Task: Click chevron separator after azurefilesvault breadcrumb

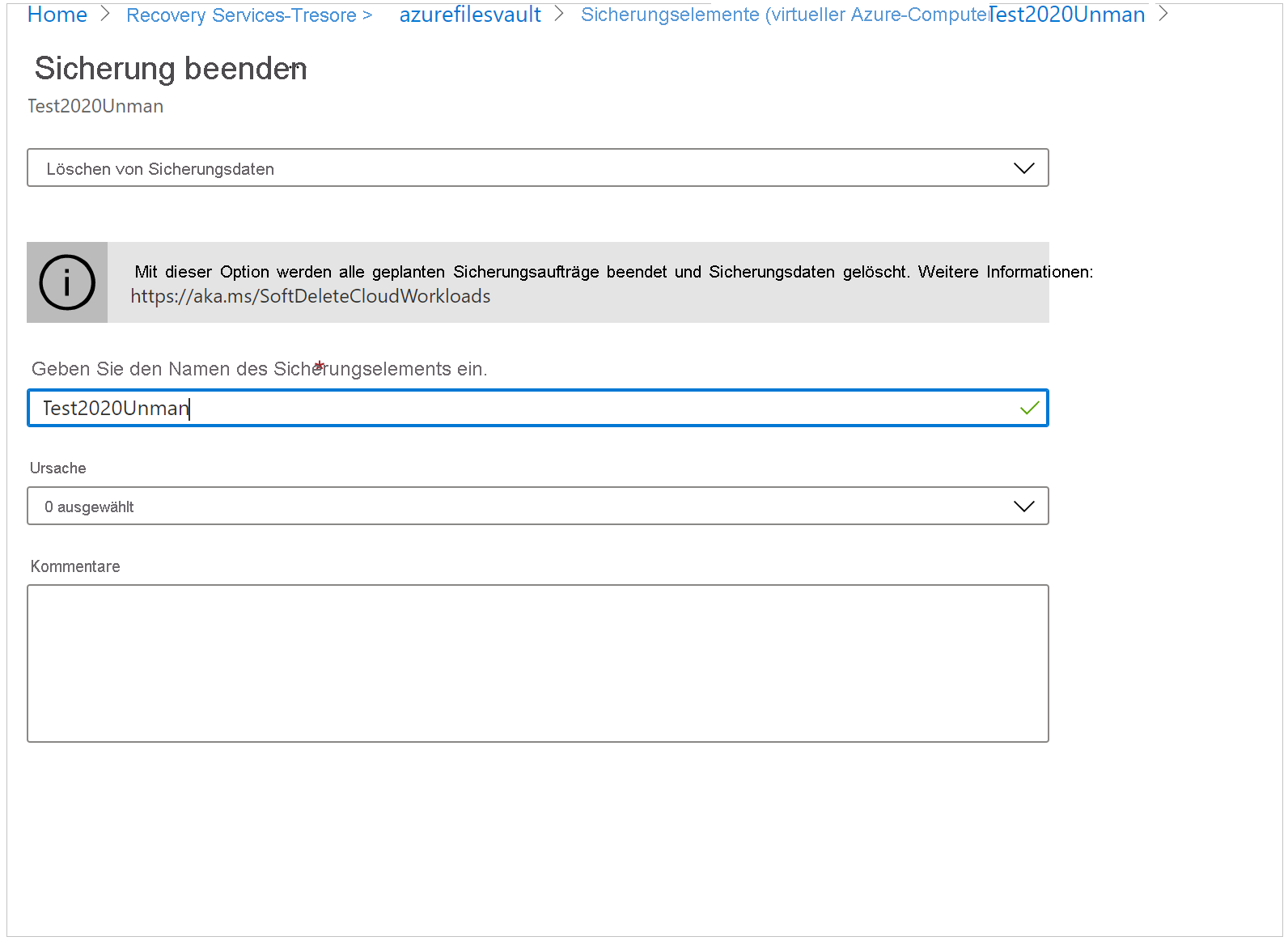Action: tap(559, 14)
